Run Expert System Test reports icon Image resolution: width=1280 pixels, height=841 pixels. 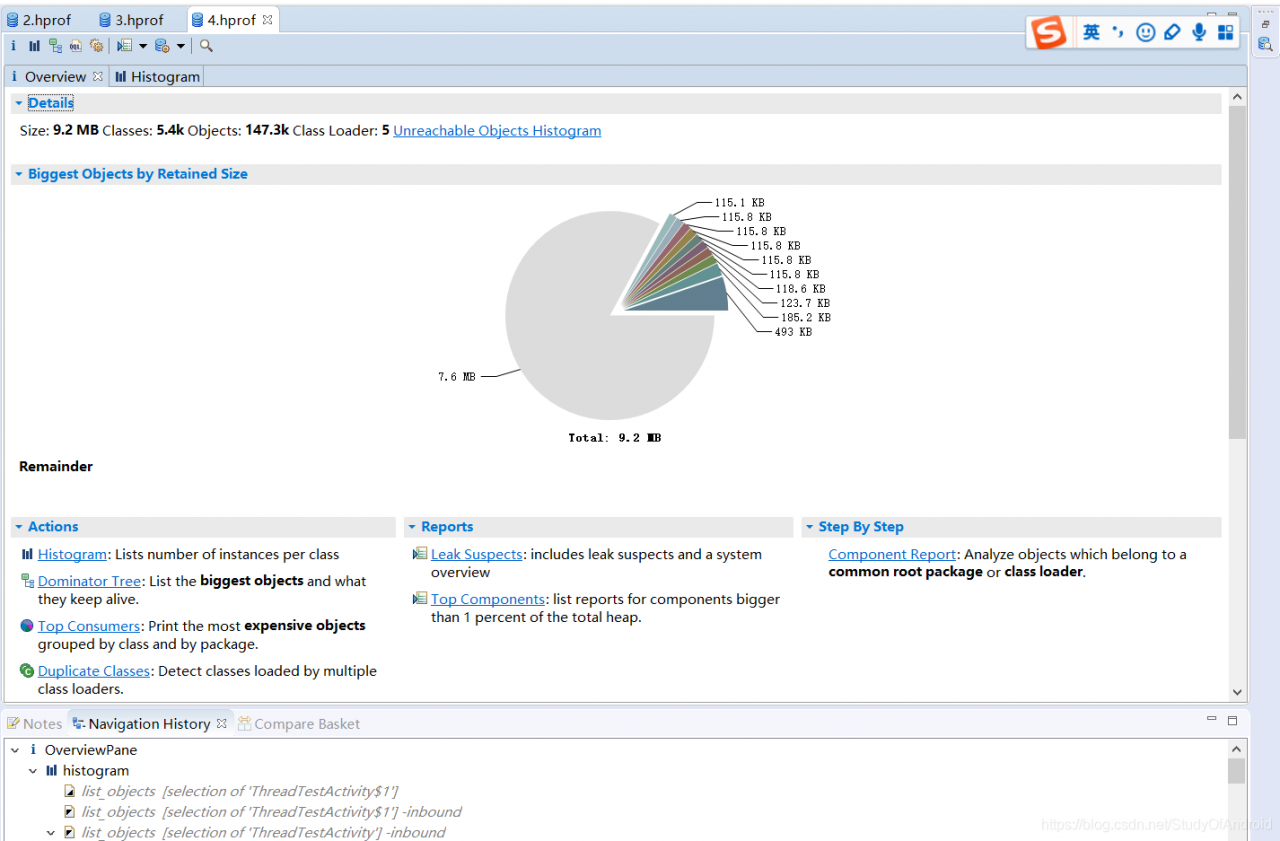coord(124,46)
